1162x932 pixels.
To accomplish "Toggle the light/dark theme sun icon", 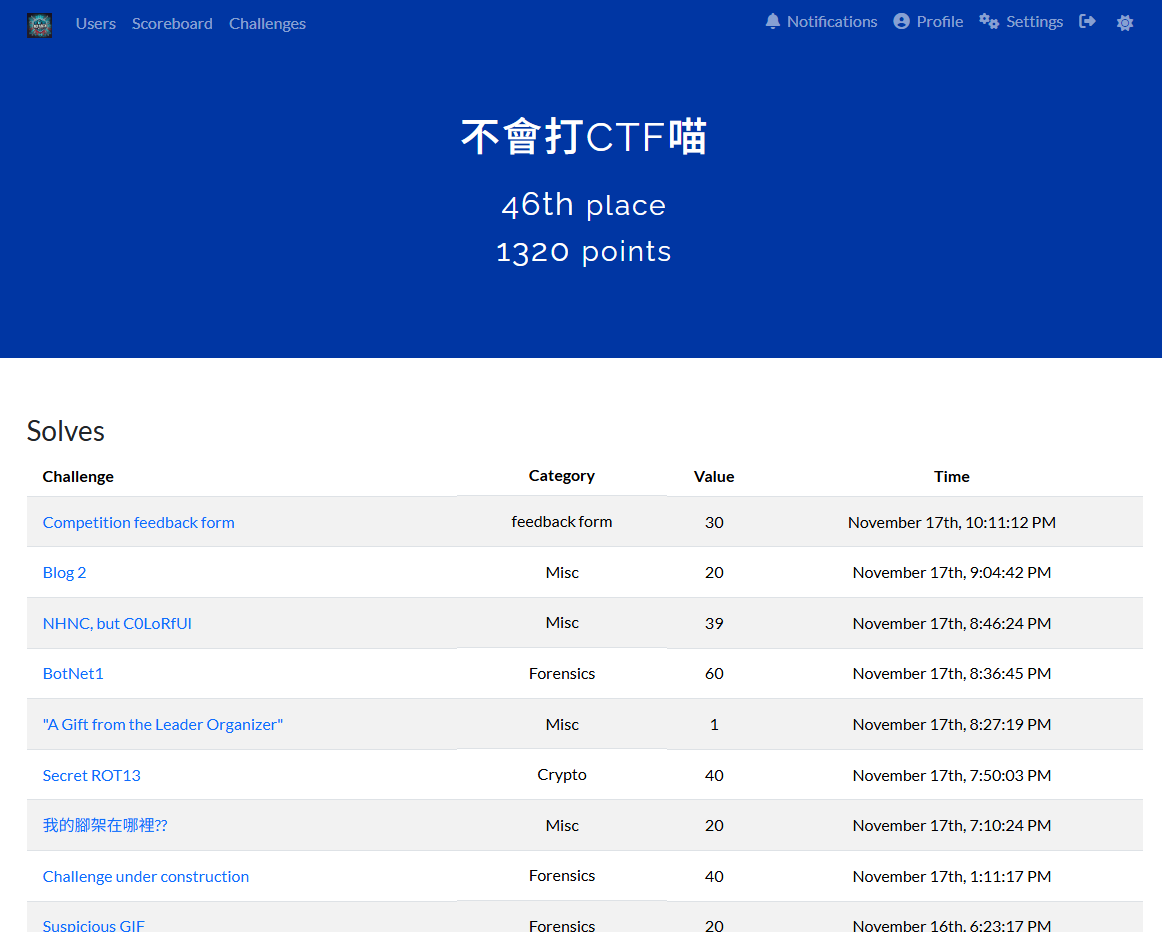I will [1125, 23].
